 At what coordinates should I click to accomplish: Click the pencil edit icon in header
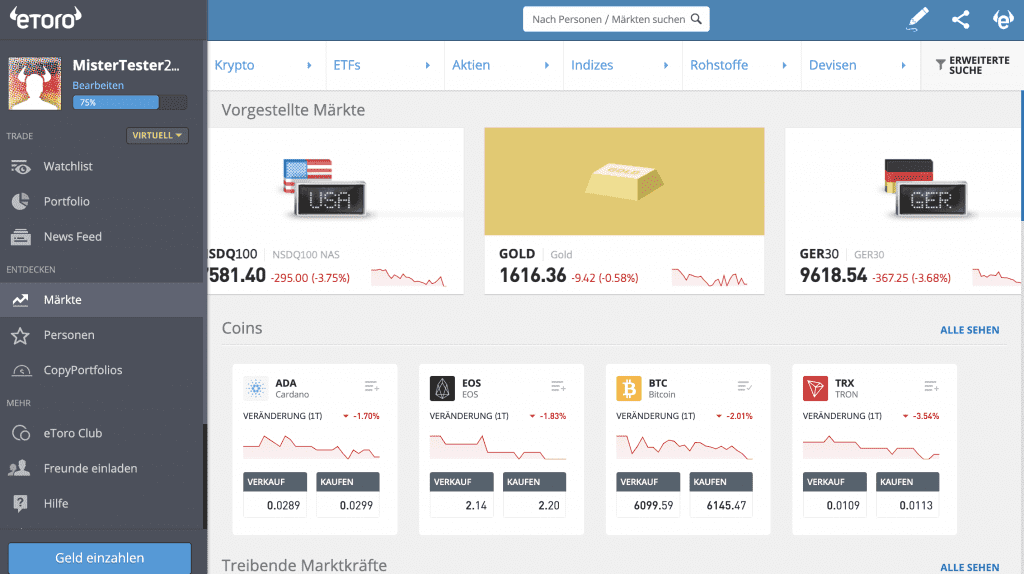click(917, 19)
